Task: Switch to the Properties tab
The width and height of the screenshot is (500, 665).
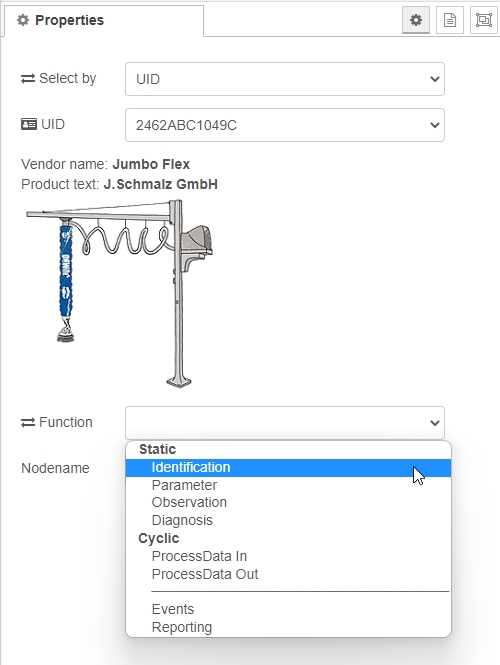Action: click(104, 20)
